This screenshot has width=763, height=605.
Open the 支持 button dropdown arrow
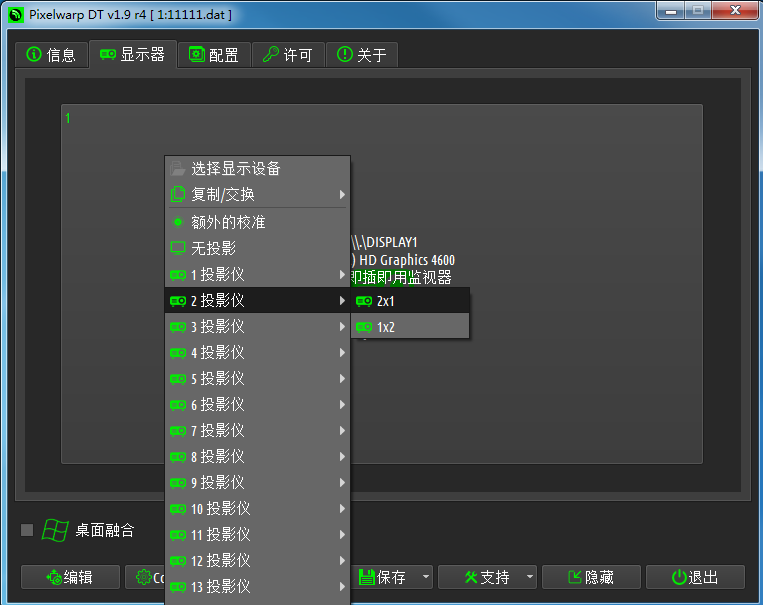tap(529, 577)
